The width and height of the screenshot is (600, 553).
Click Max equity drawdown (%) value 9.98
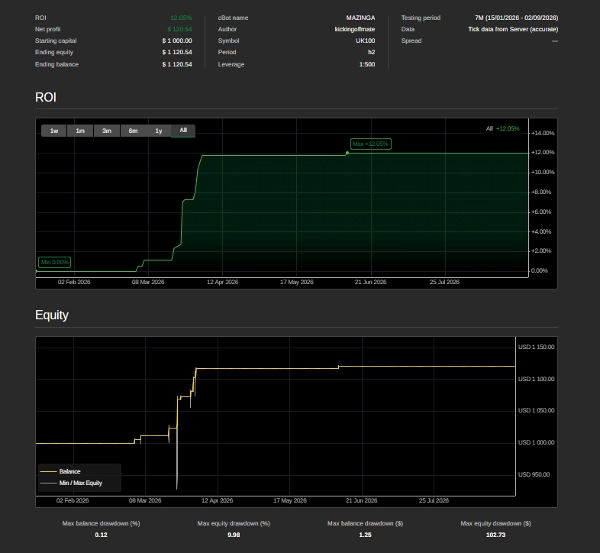234,535
